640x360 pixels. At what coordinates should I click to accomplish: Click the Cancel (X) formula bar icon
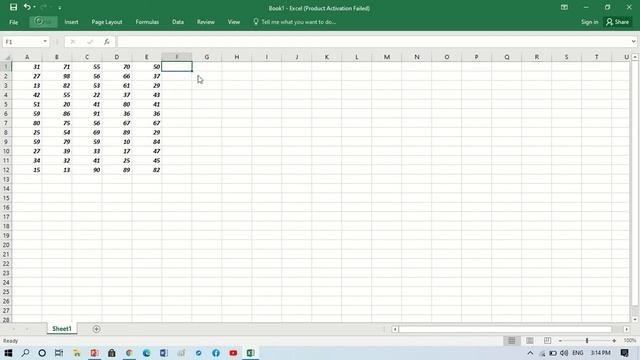(73, 42)
